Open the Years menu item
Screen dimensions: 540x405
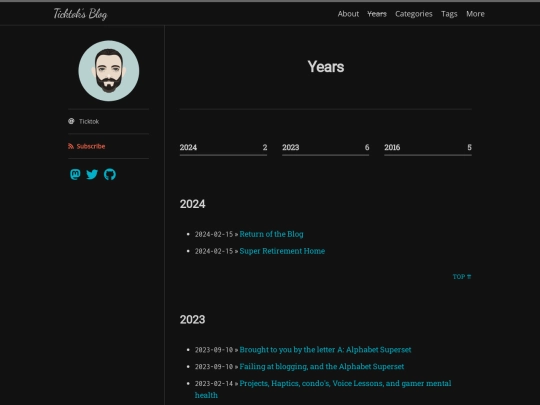coord(377,14)
